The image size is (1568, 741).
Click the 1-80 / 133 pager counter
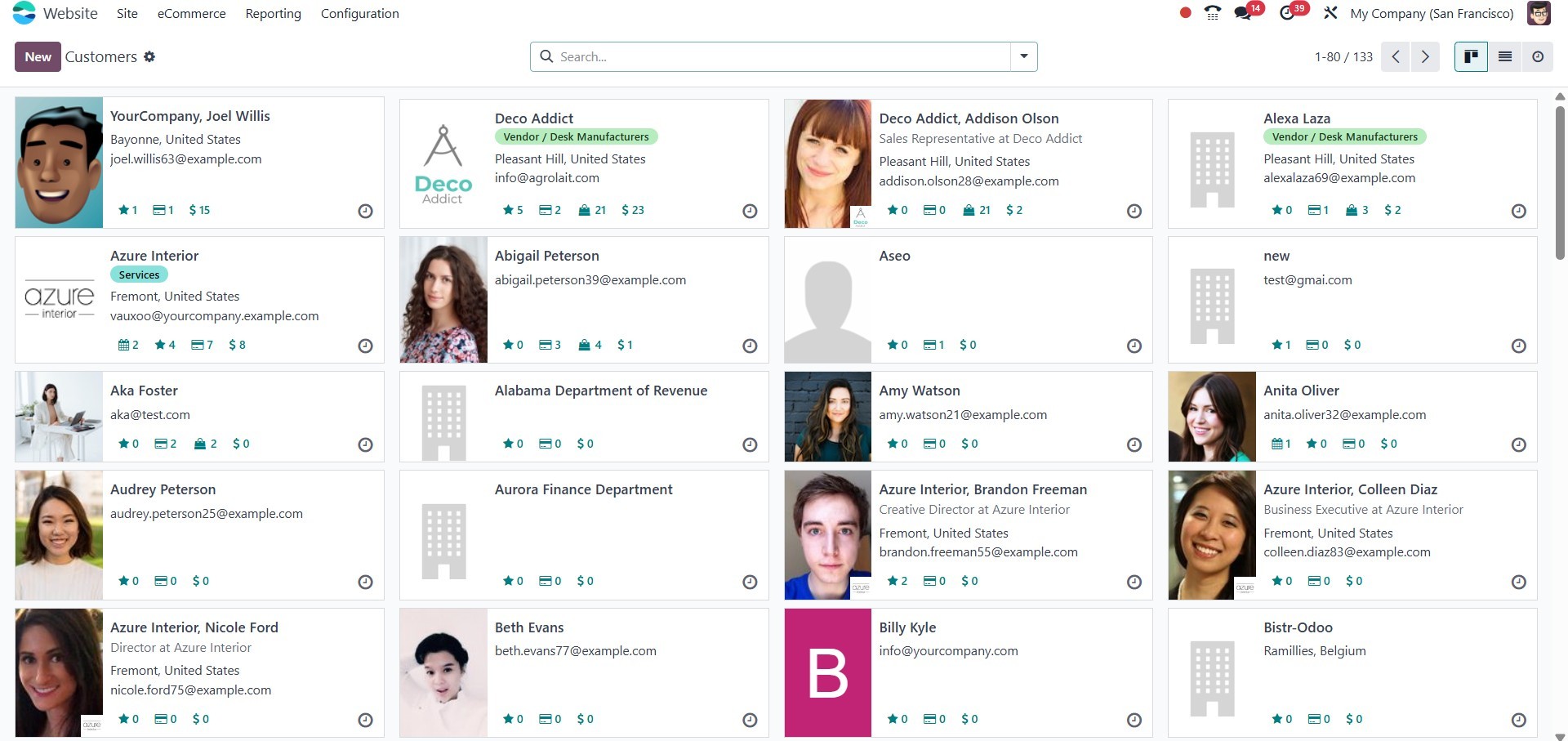[1343, 56]
